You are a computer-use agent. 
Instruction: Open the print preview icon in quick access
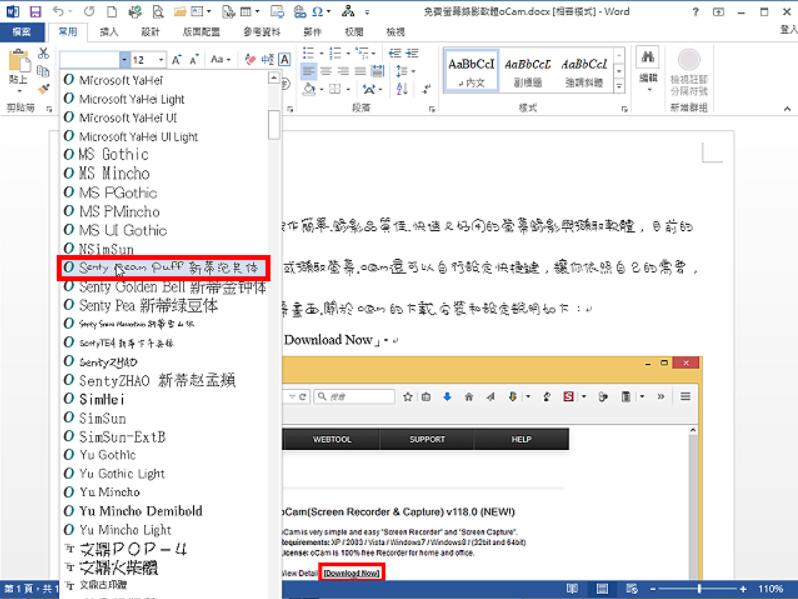158,11
